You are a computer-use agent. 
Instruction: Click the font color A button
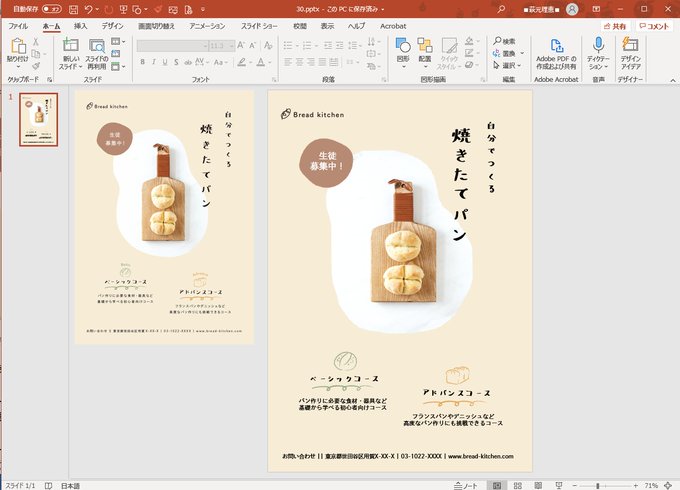pyautogui.click(x=261, y=62)
